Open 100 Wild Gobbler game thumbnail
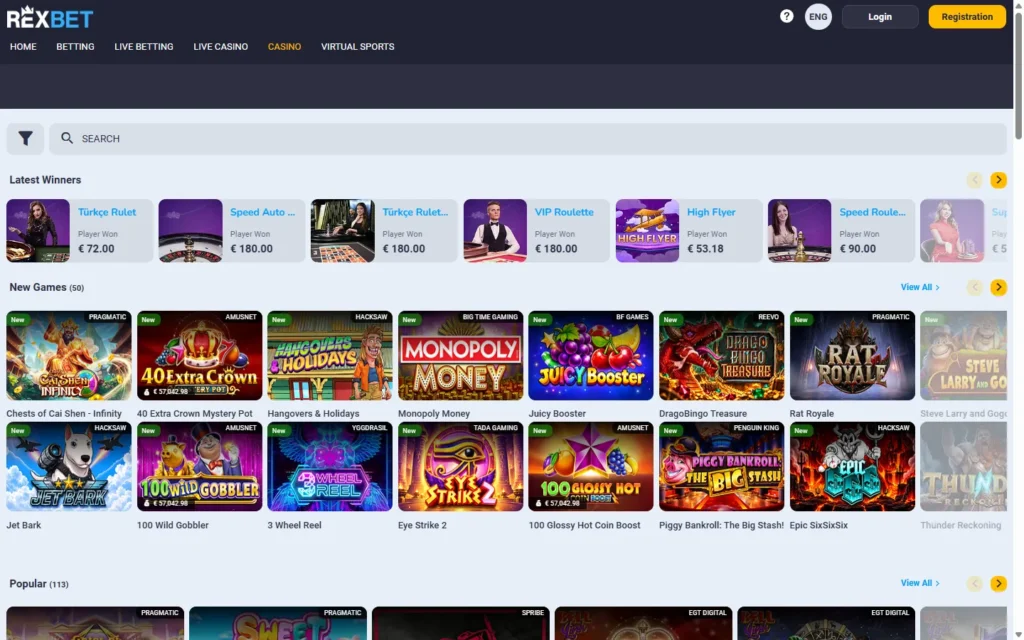This screenshot has height=640, width=1024. [199, 466]
